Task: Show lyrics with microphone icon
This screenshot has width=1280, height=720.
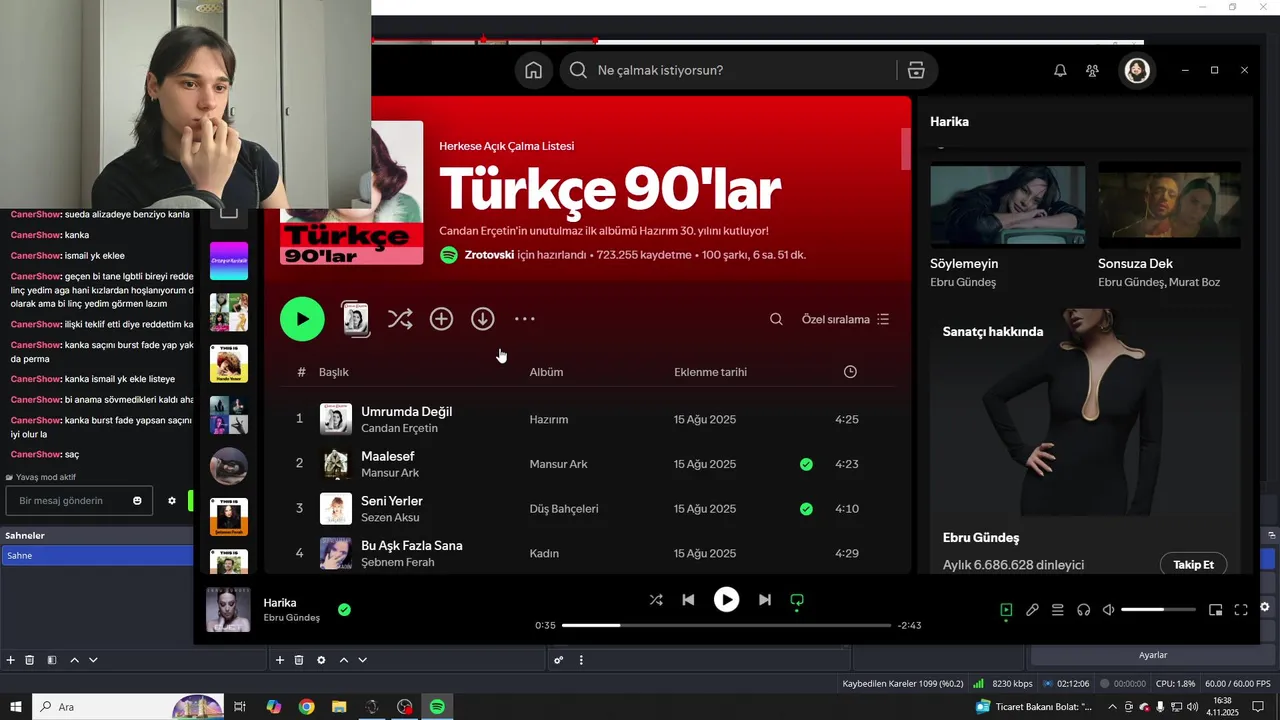Action: pyautogui.click(x=1032, y=610)
